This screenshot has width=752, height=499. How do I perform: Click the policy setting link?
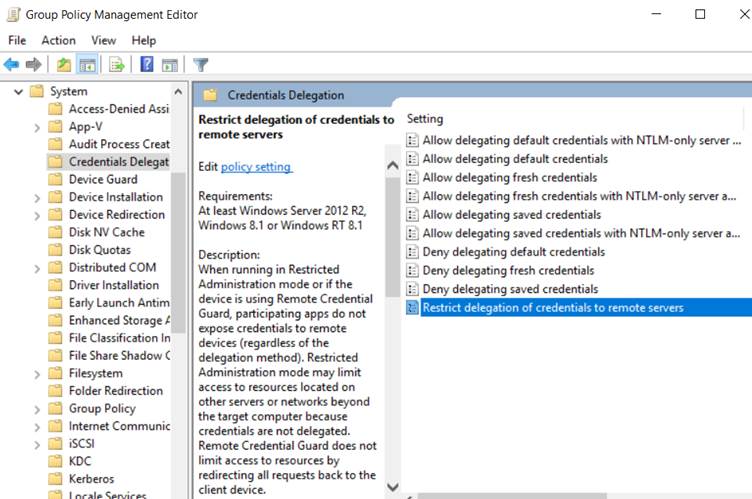[256, 166]
